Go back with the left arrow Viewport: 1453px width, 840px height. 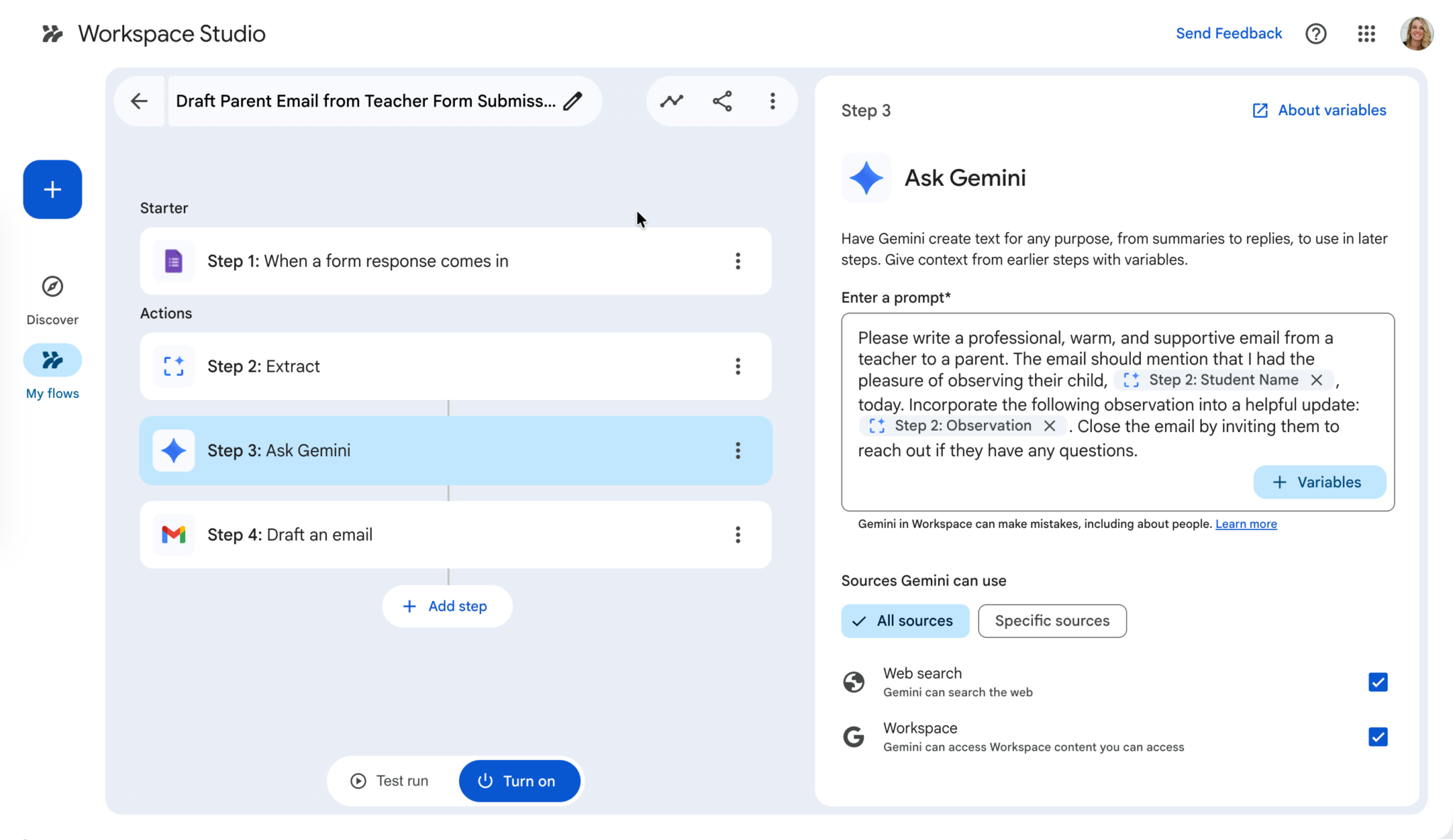(x=139, y=101)
